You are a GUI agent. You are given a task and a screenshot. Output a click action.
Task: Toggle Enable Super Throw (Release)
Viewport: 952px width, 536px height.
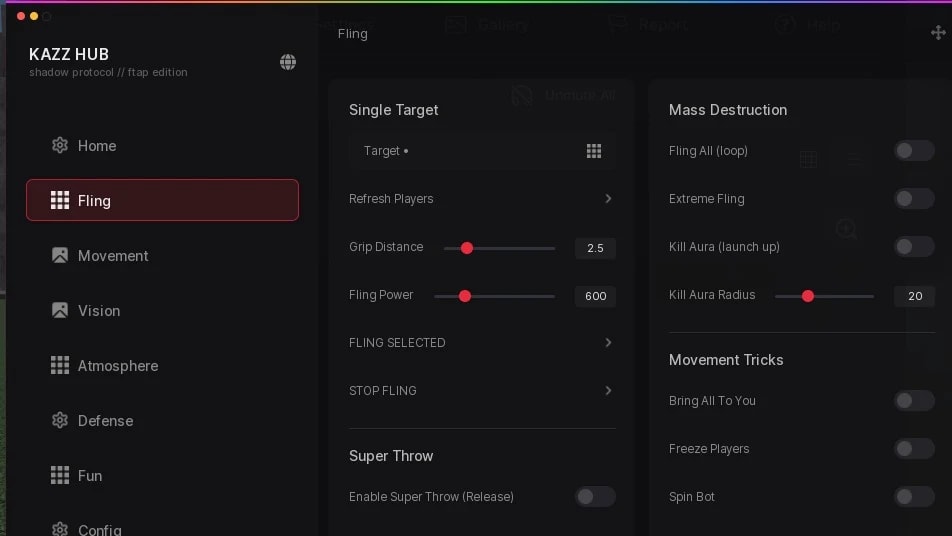pyautogui.click(x=595, y=497)
